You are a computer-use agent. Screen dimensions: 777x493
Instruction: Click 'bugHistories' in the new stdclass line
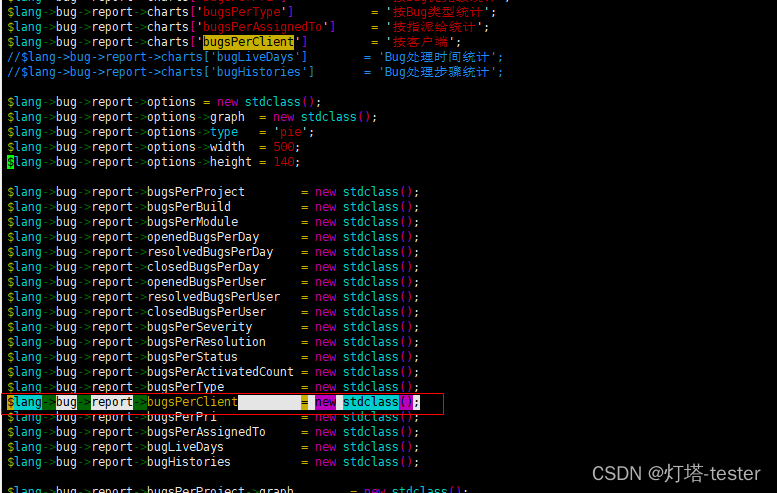coord(189,462)
